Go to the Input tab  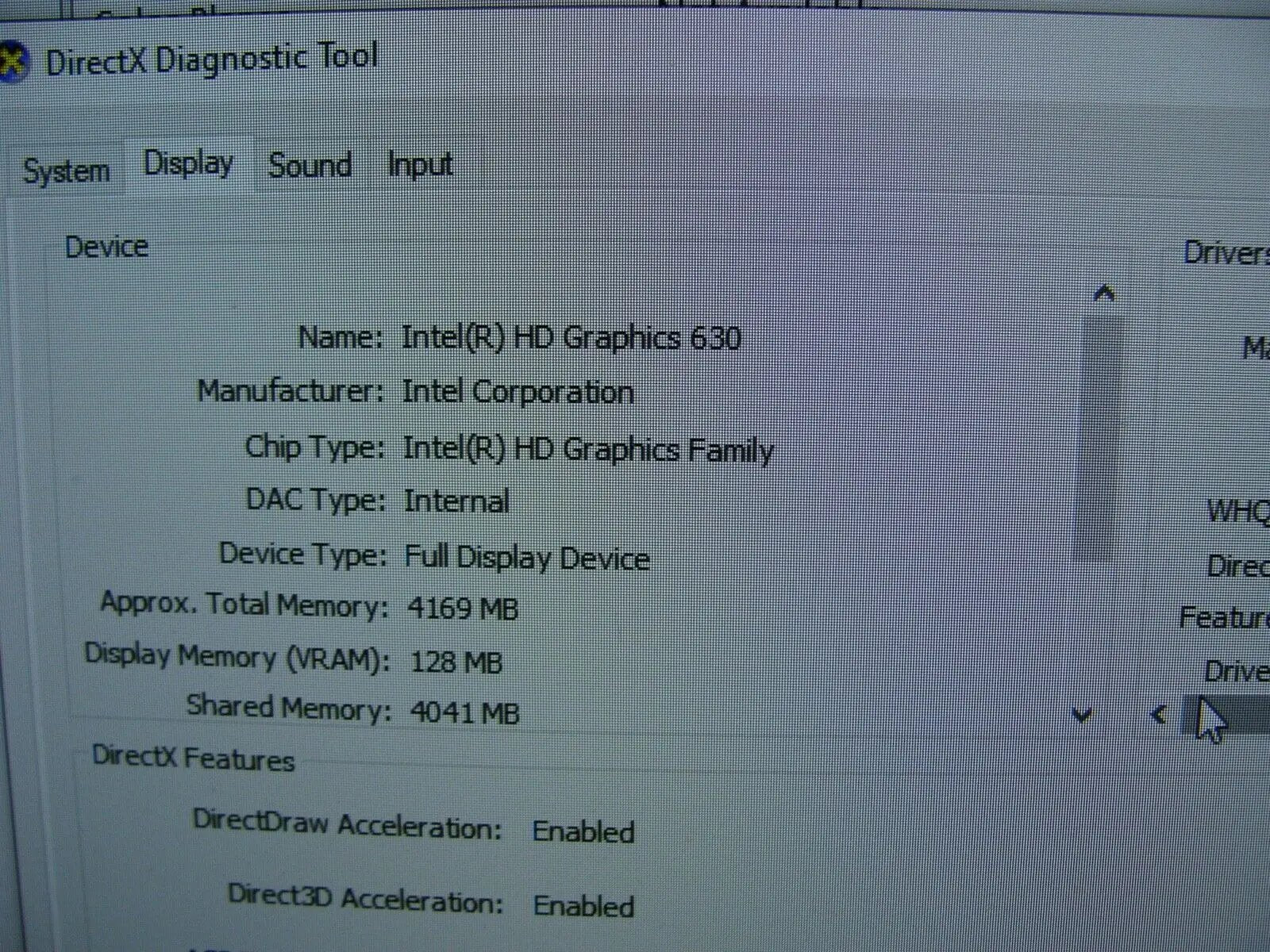(x=420, y=164)
